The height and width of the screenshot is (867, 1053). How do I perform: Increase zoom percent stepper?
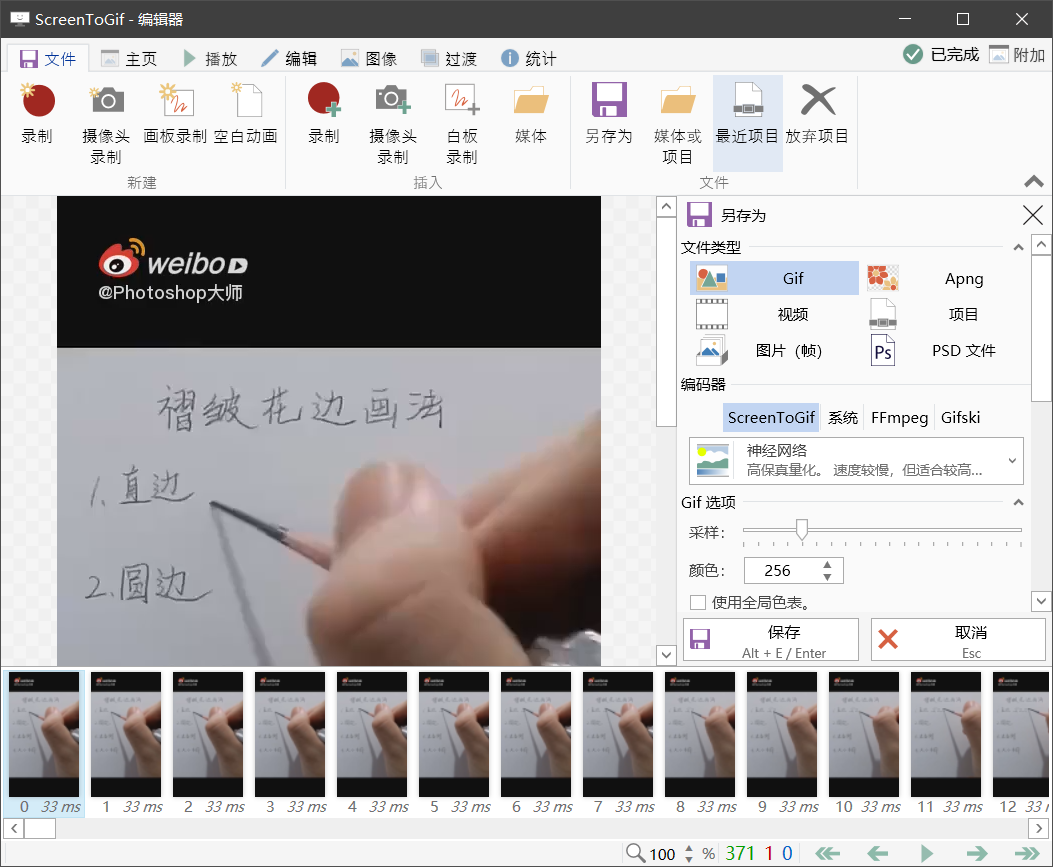(689, 848)
